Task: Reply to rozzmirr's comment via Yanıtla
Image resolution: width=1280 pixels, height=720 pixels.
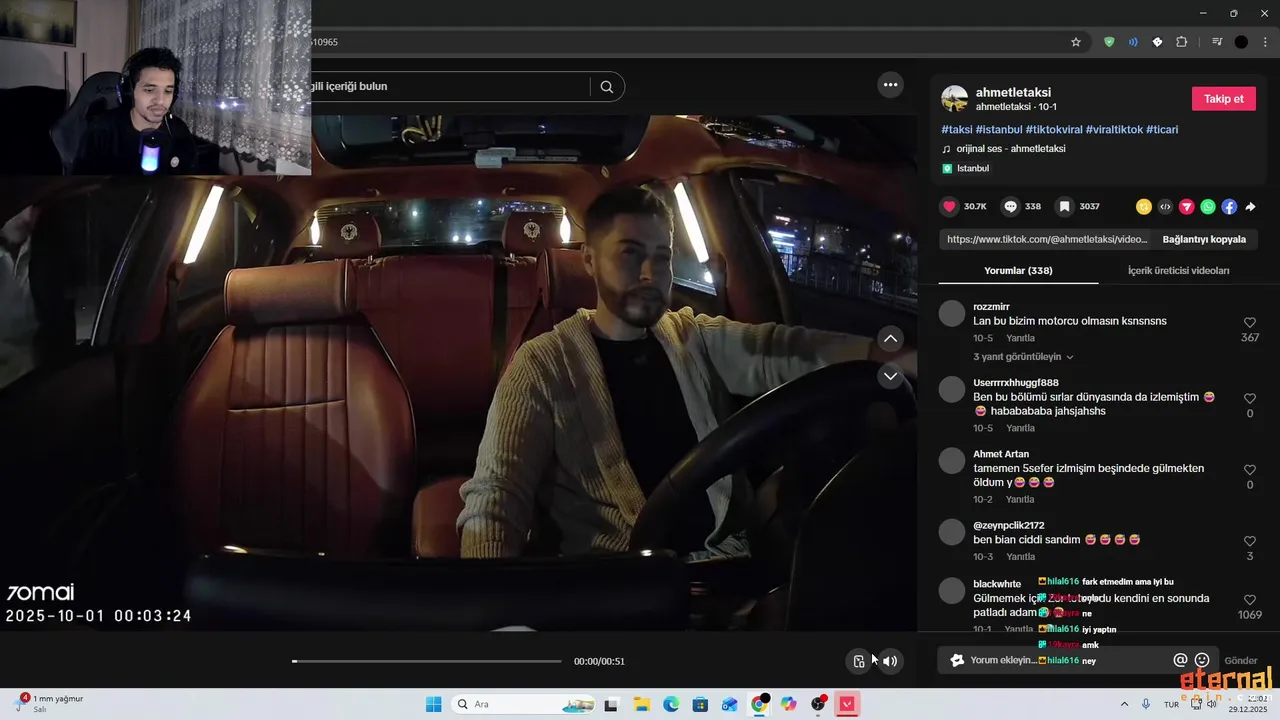Action: [1020, 338]
